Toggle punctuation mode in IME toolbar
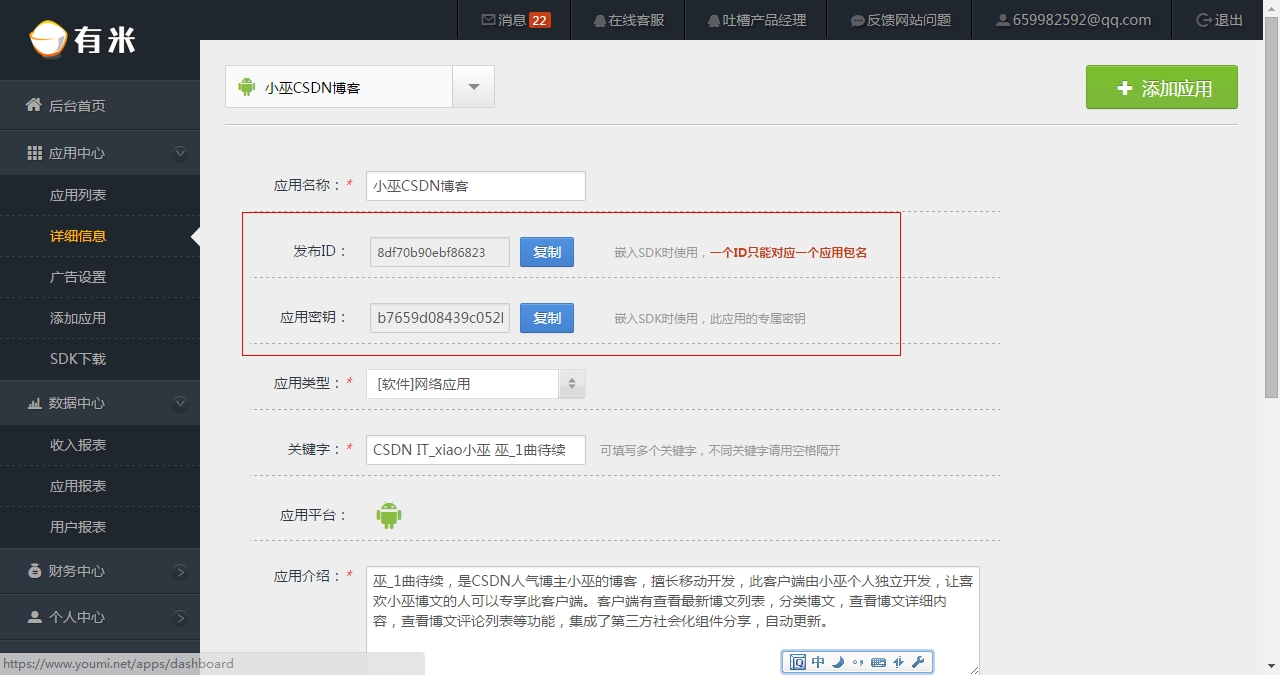The height and width of the screenshot is (675, 1280). [x=857, y=662]
